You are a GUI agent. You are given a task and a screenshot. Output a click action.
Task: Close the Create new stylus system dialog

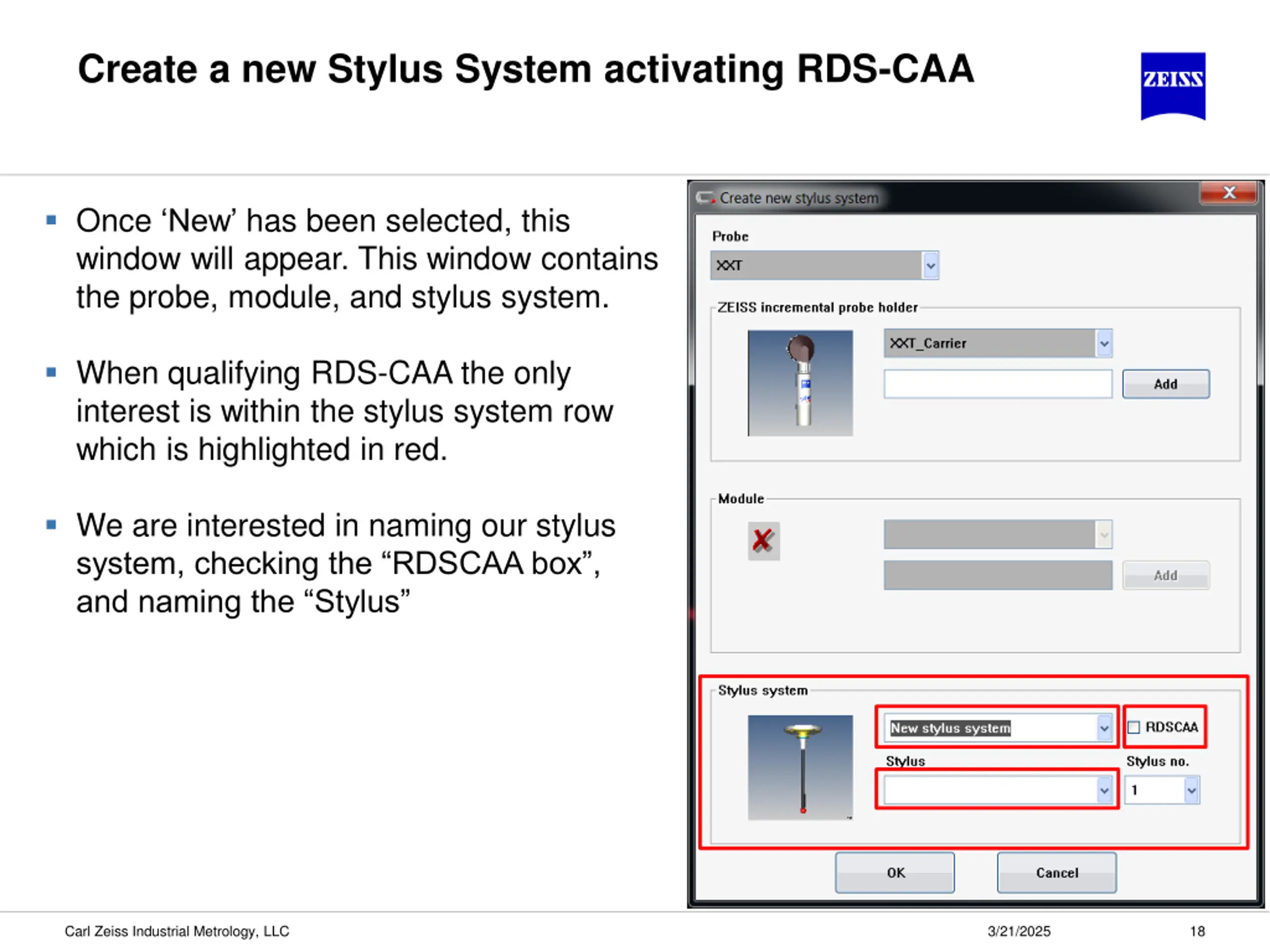tap(1228, 193)
